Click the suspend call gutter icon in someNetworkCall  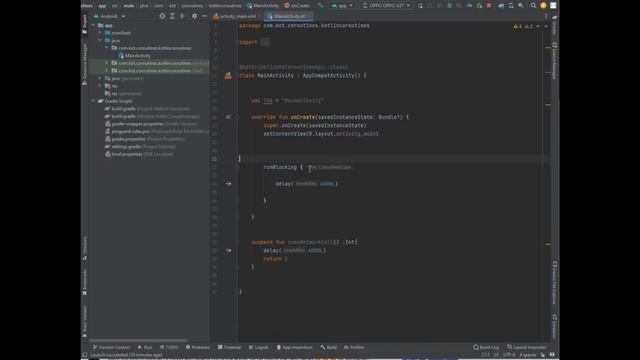pos(228,250)
